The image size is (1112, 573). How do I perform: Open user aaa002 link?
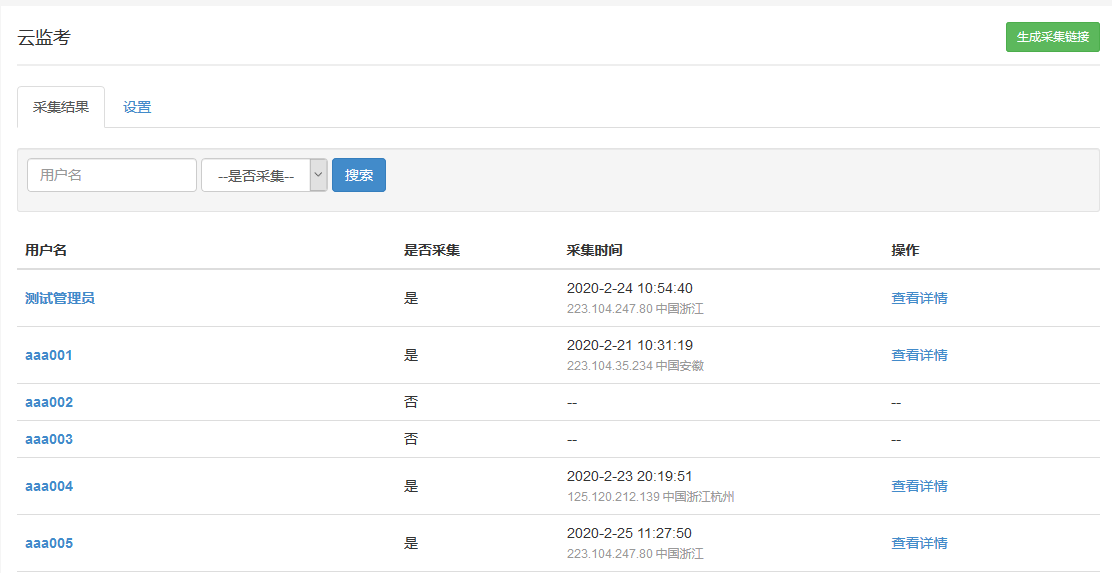[x=49, y=402]
